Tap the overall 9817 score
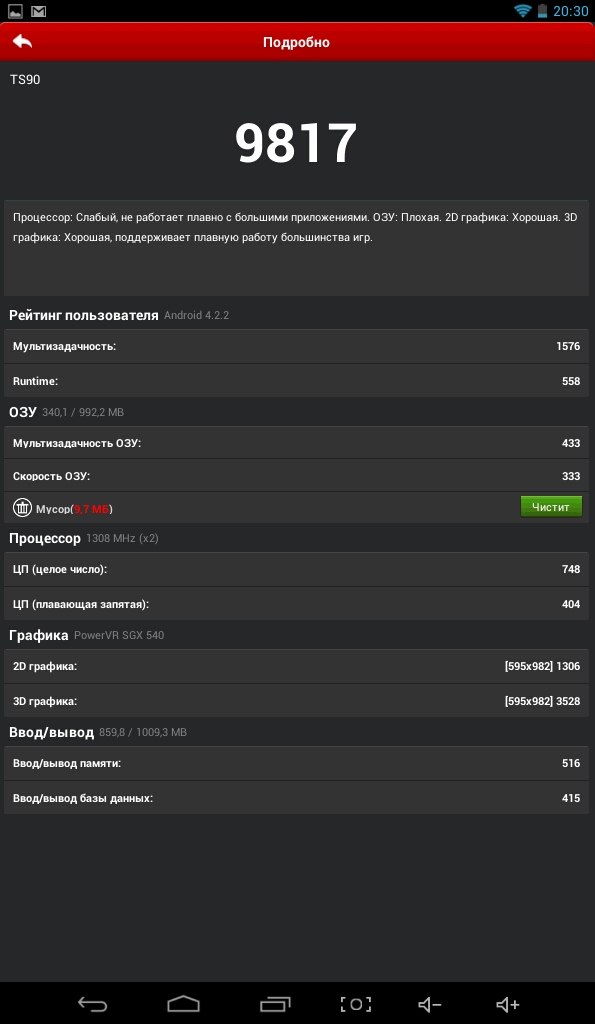 pos(296,143)
